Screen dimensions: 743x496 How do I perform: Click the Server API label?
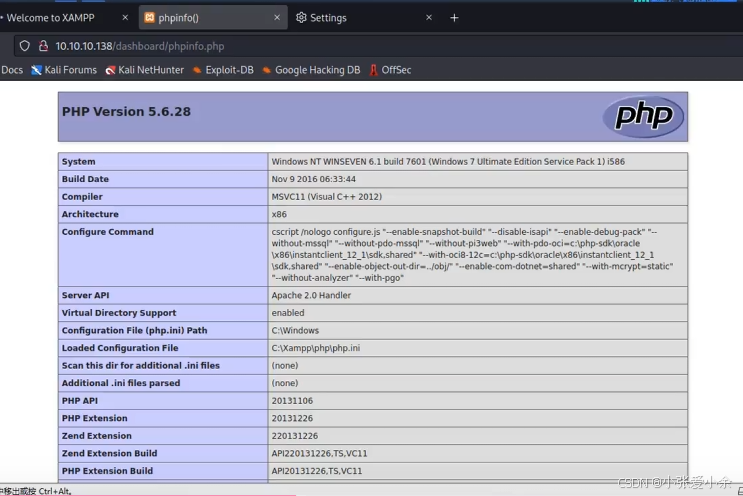[85, 295]
